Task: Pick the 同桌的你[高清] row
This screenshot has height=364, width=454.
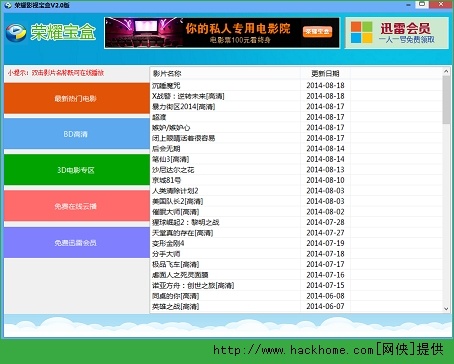Action: pyautogui.click(x=297, y=296)
